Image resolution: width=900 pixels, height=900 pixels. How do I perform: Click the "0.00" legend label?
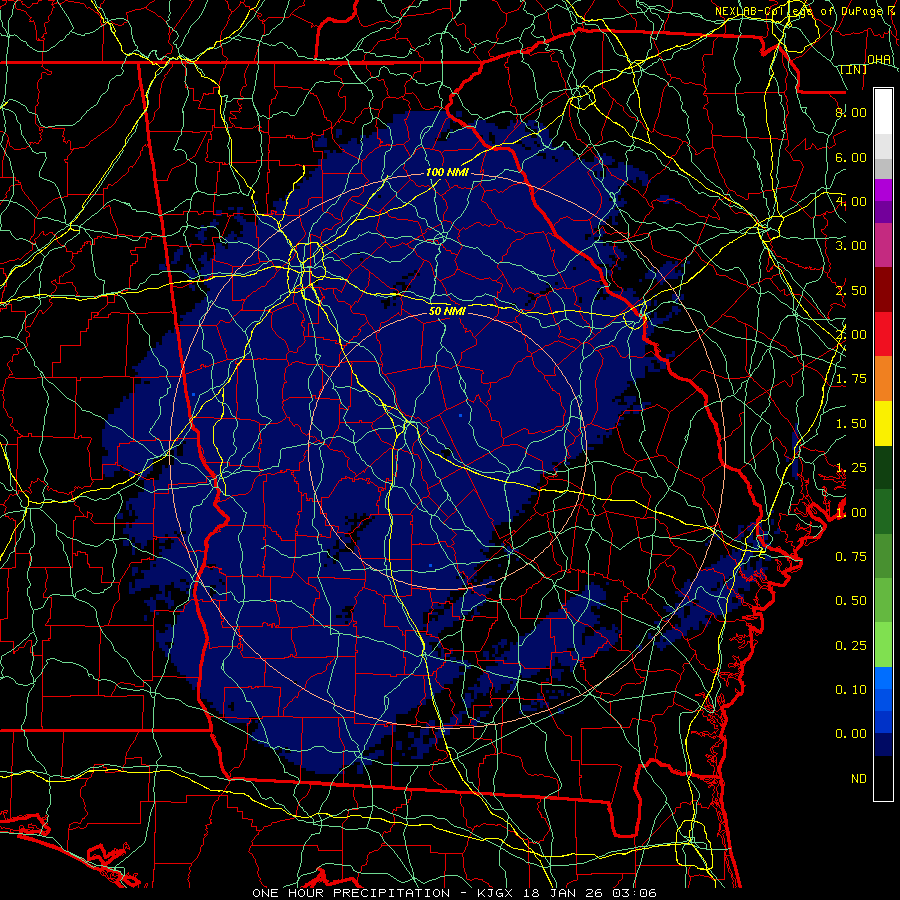click(x=851, y=734)
